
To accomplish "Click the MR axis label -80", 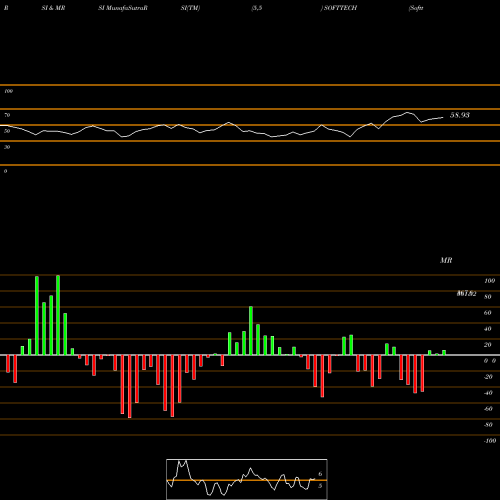I will coord(488,425).
